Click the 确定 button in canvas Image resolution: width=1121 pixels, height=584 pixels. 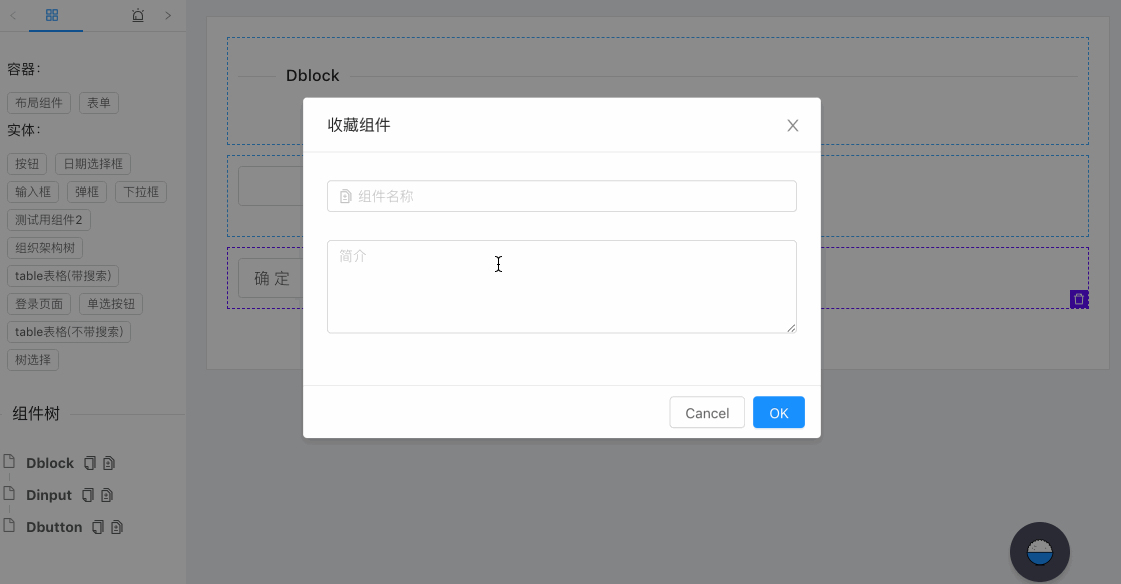tap(271, 278)
